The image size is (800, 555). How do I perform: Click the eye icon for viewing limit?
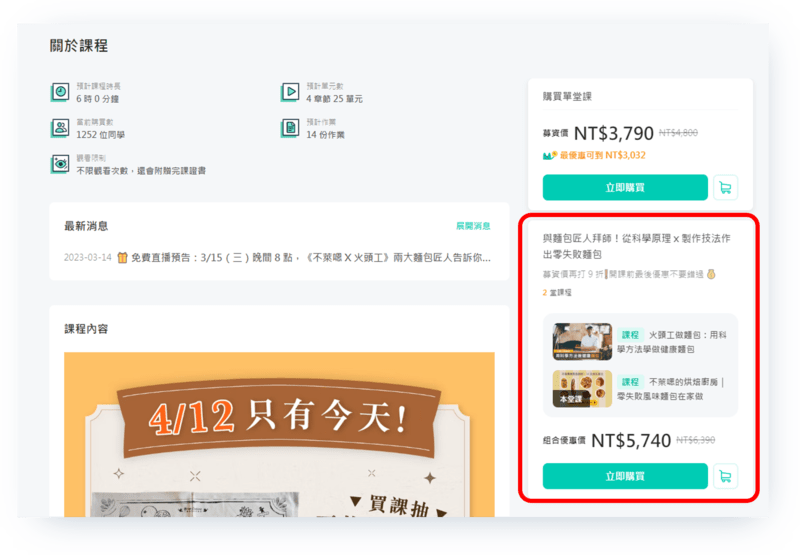60,164
